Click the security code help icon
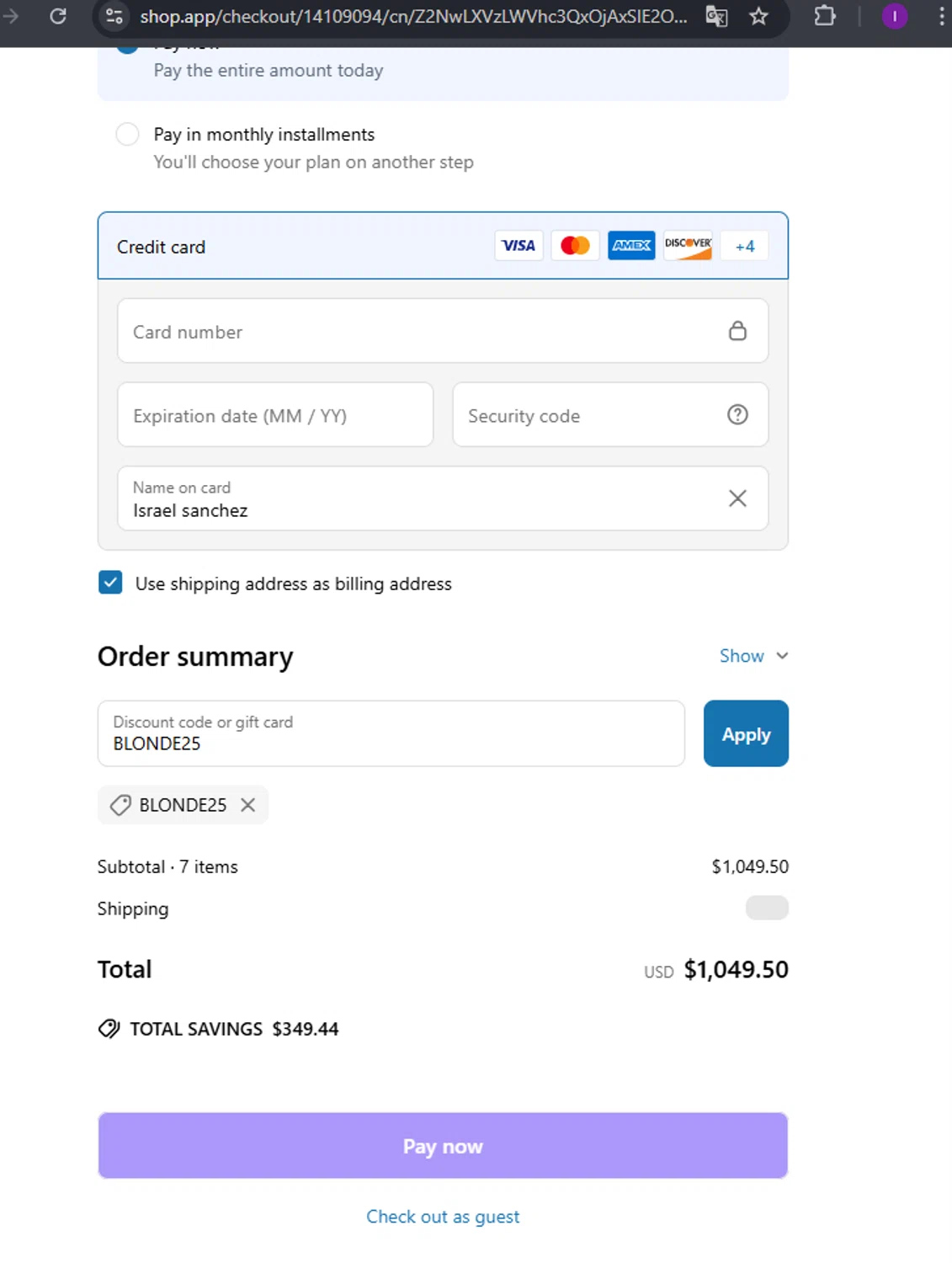This screenshot has height=1263, width=952. pos(737,414)
